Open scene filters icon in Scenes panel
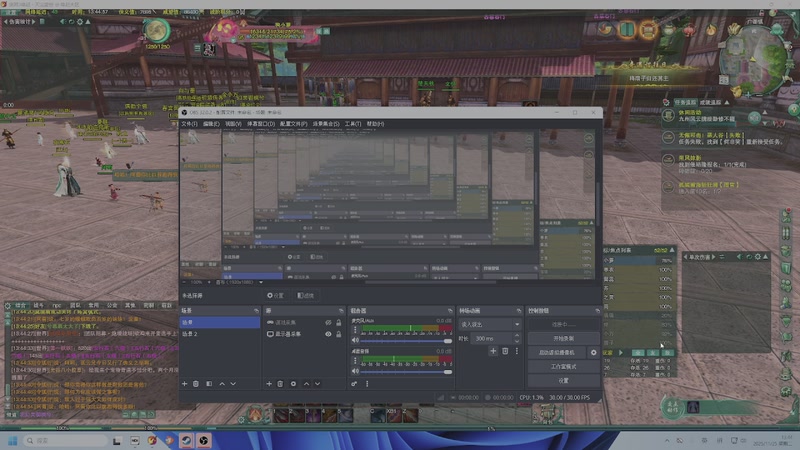 point(209,384)
